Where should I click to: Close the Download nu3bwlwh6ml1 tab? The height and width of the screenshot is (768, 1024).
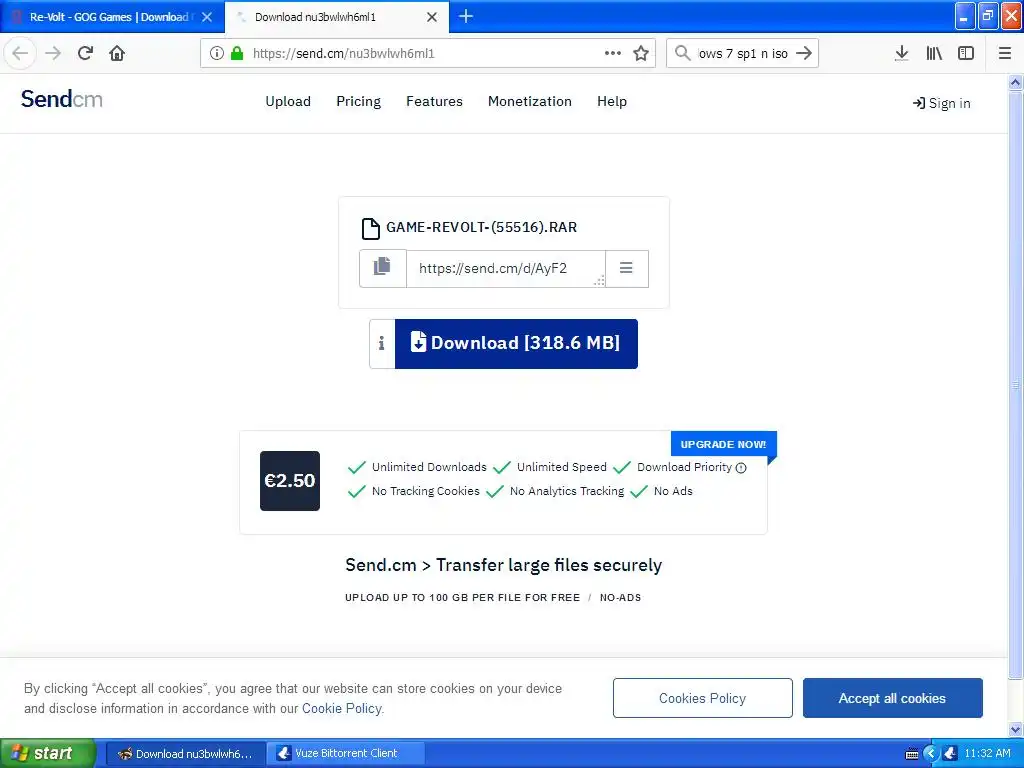click(432, 17)
